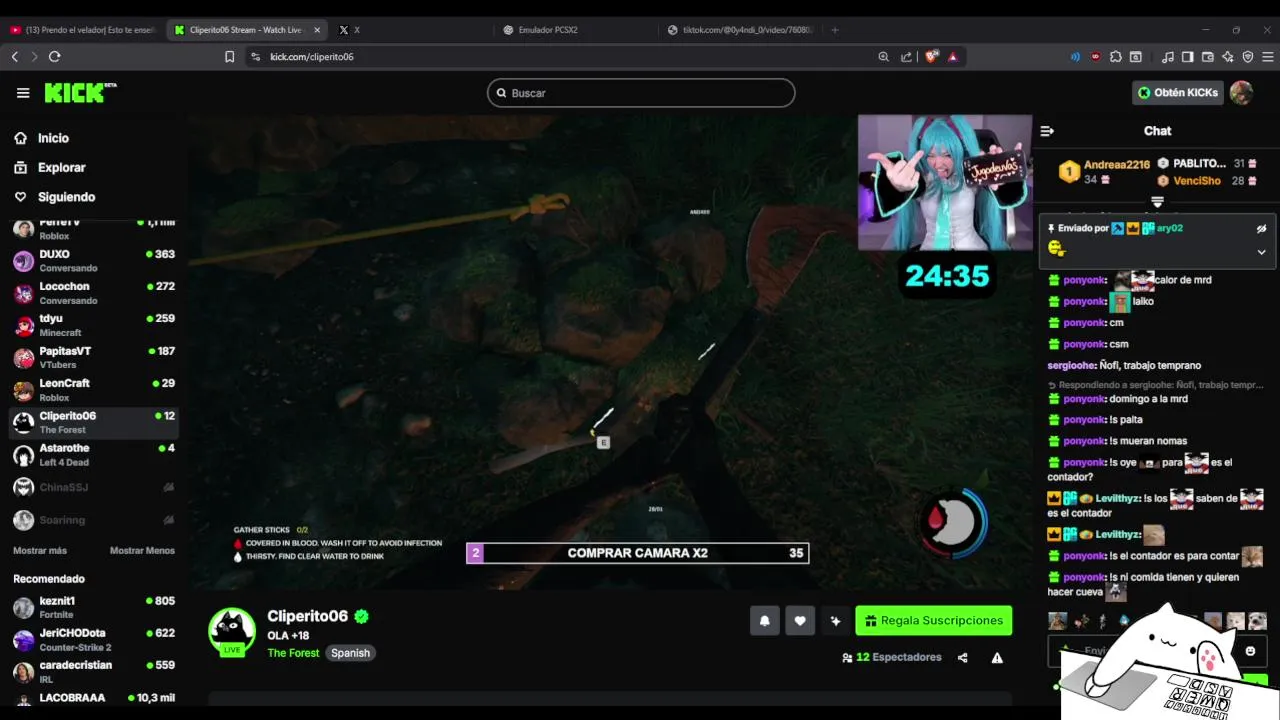Open Brave Rewards triangle icon
The height and width of the screenshot is (720, 1280).
[x=953, y=57]
